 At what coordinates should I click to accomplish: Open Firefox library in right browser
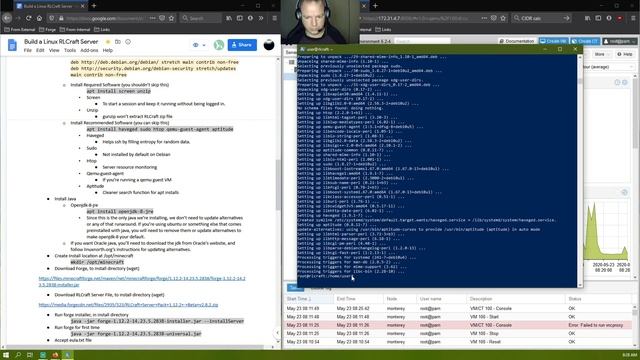point(587,18)
